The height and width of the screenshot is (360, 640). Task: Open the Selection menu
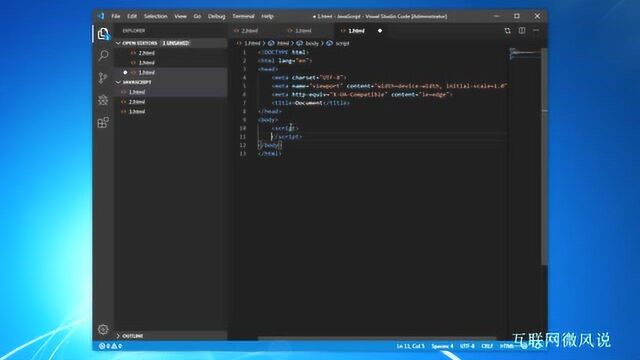coord(156,16)
